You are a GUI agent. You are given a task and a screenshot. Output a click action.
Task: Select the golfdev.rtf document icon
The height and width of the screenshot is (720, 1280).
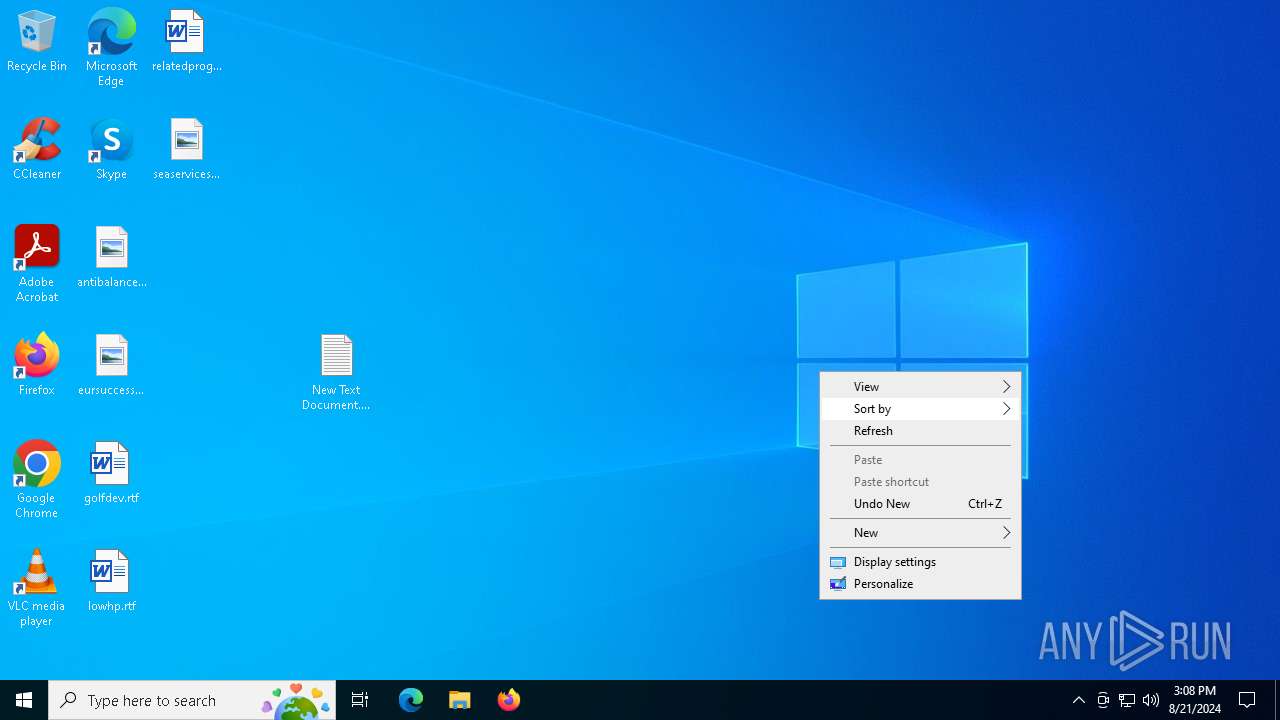pyautogui.click(x=111, y=473)
